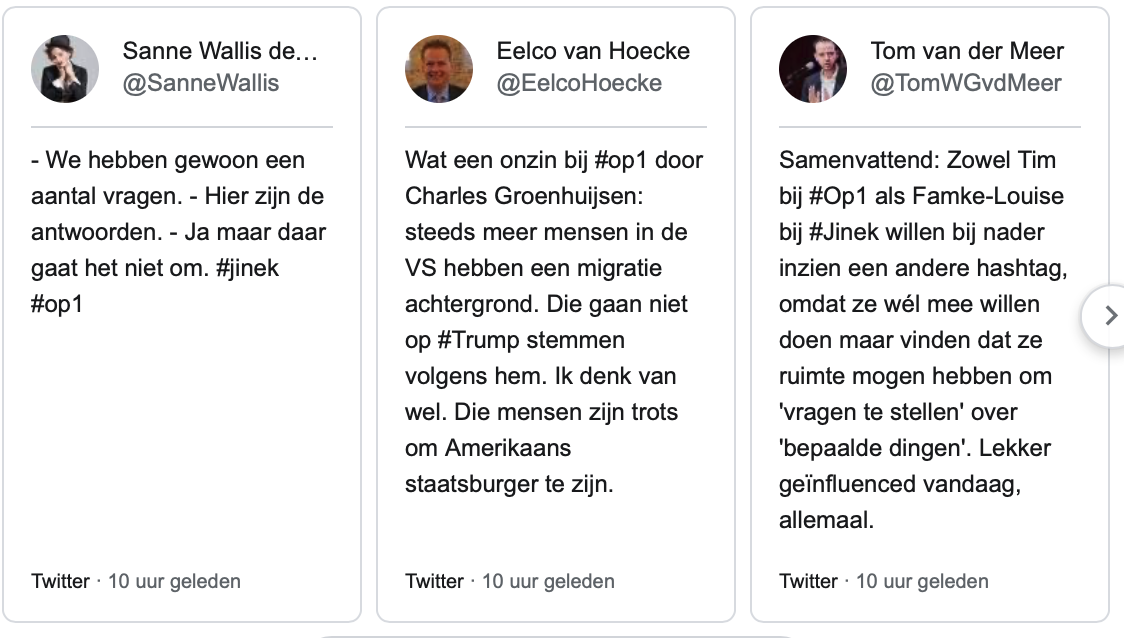Select the name Sanne Wallis de…
1124x638 pixels.
coord(220,51)
